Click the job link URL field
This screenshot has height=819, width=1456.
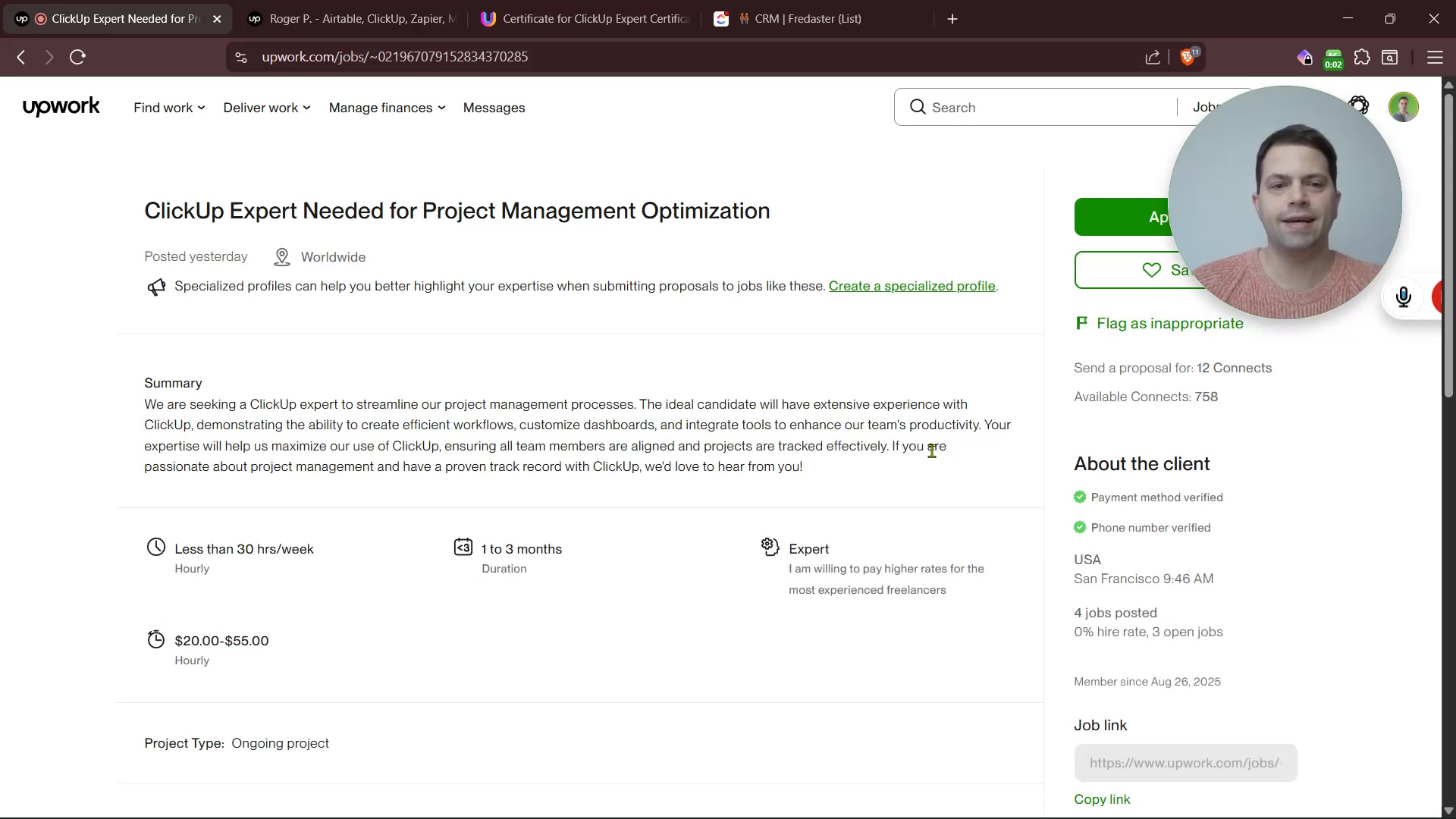click(x=1185, y=763)
